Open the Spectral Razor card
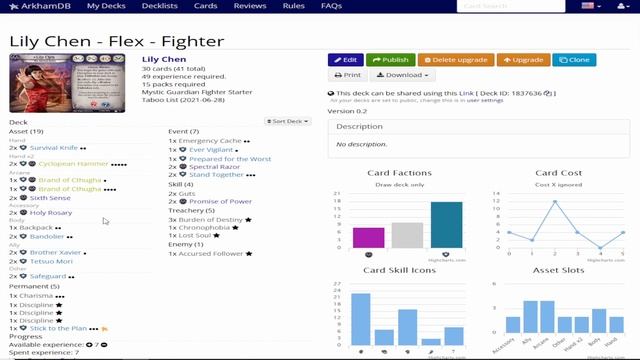 (x=215, y=167)
